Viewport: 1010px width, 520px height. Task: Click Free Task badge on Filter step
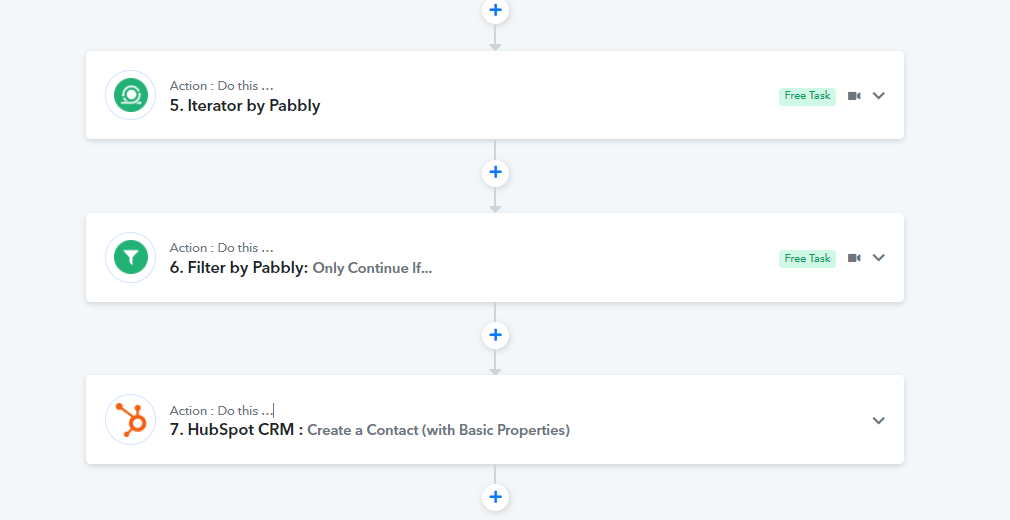pos(807,258)
